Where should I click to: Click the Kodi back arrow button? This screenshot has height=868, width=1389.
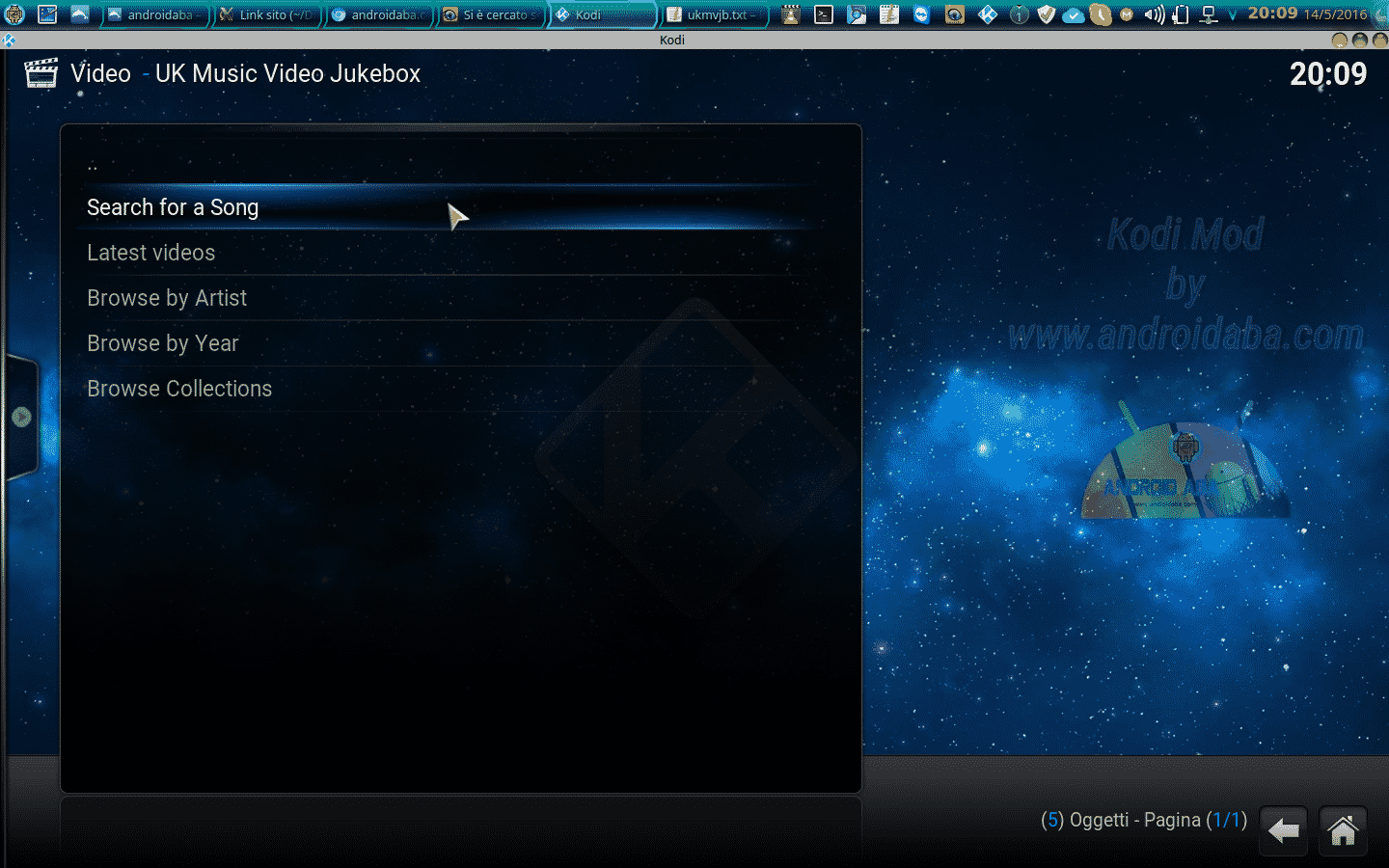1284,829
